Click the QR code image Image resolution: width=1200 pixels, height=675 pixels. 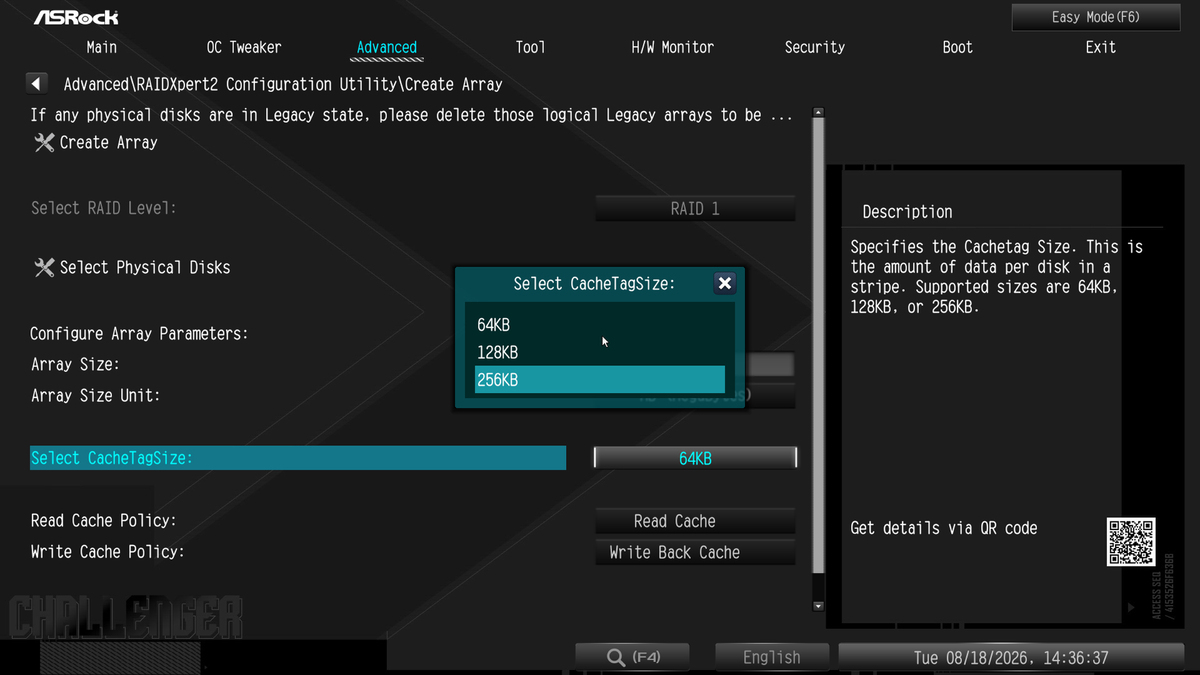(1131, 541)
